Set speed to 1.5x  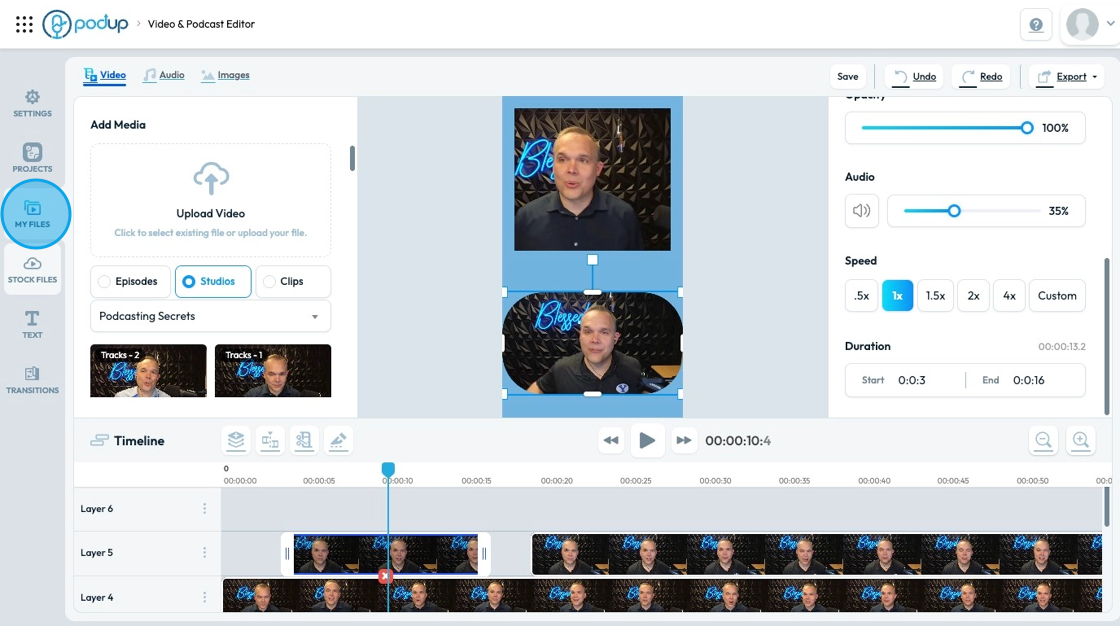point(935,296)
